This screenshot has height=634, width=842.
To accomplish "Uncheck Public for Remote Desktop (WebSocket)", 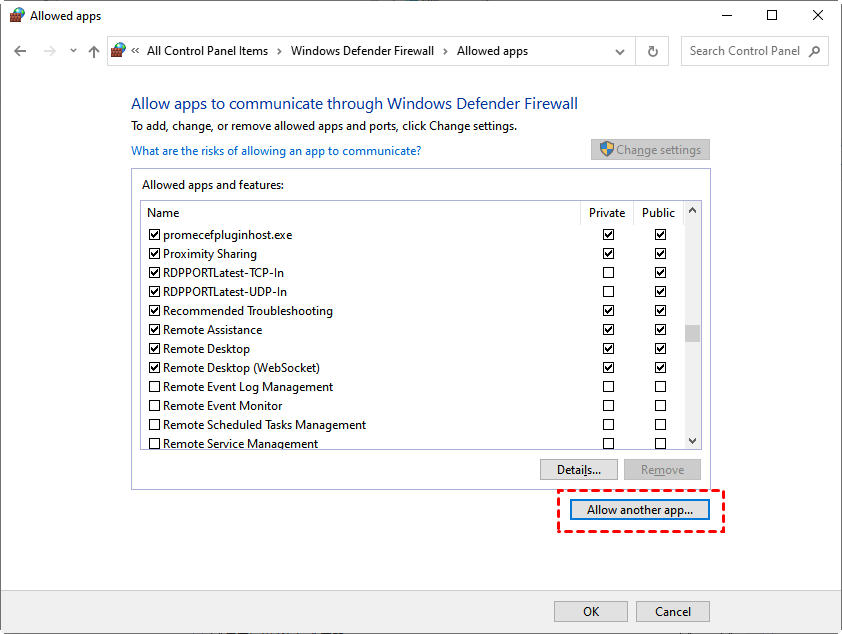I will pos(660,368).
